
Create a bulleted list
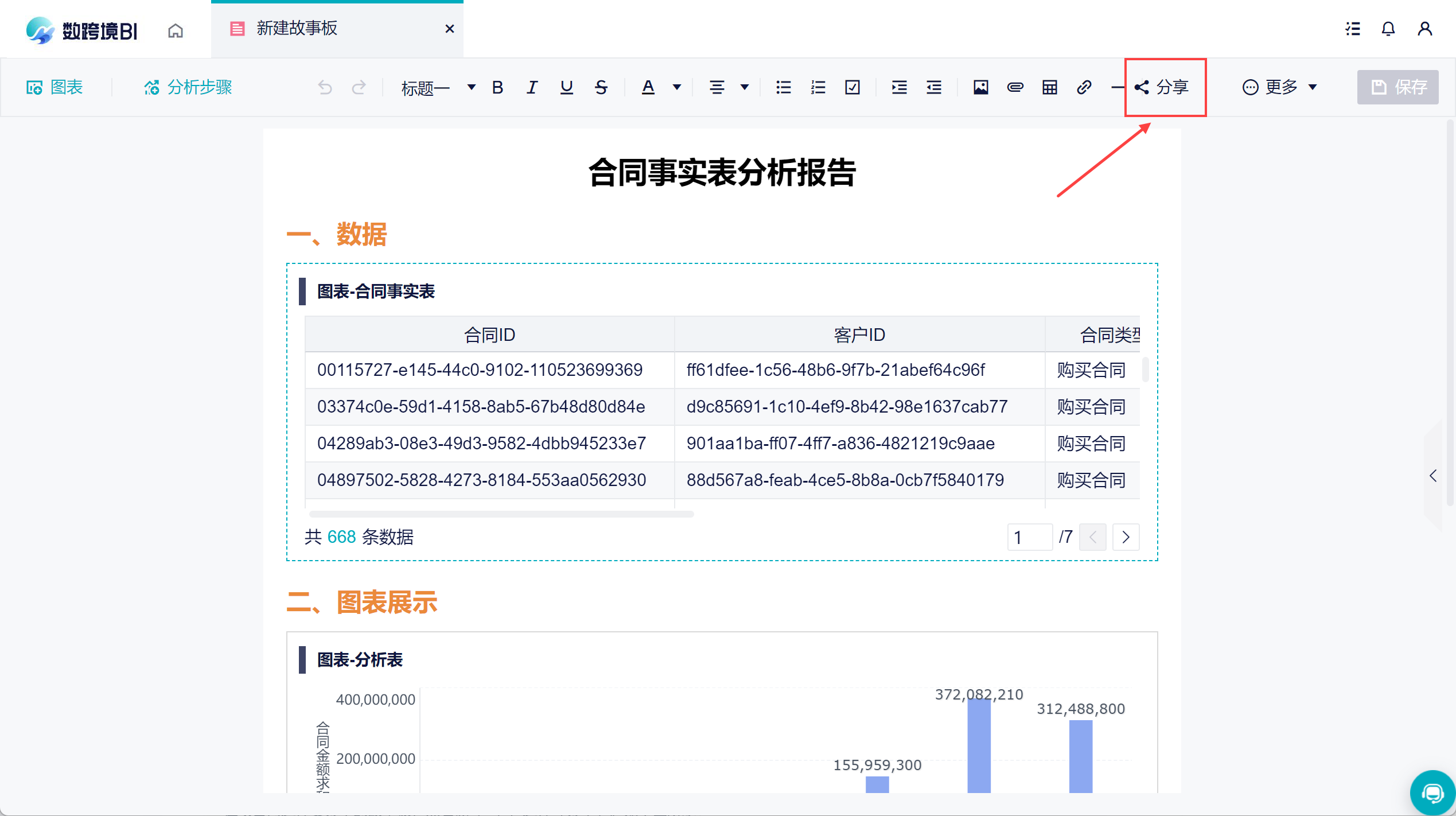click(783, 87)
